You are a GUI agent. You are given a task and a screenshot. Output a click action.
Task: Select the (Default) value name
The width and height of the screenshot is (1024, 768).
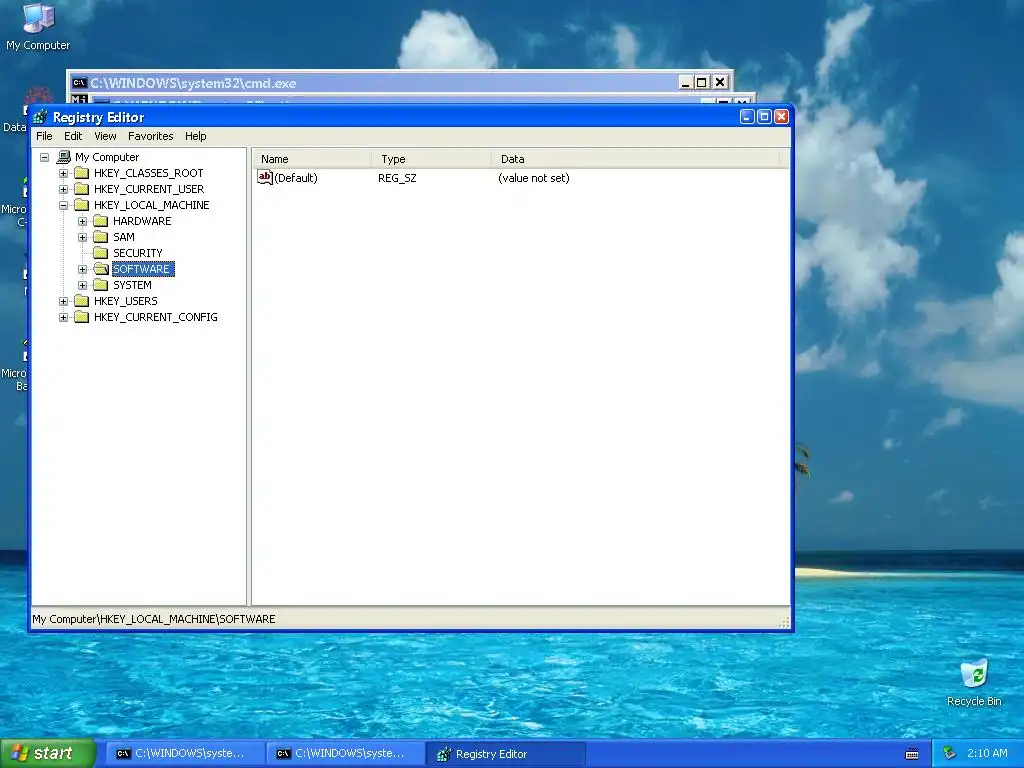(x=296, y=178)
